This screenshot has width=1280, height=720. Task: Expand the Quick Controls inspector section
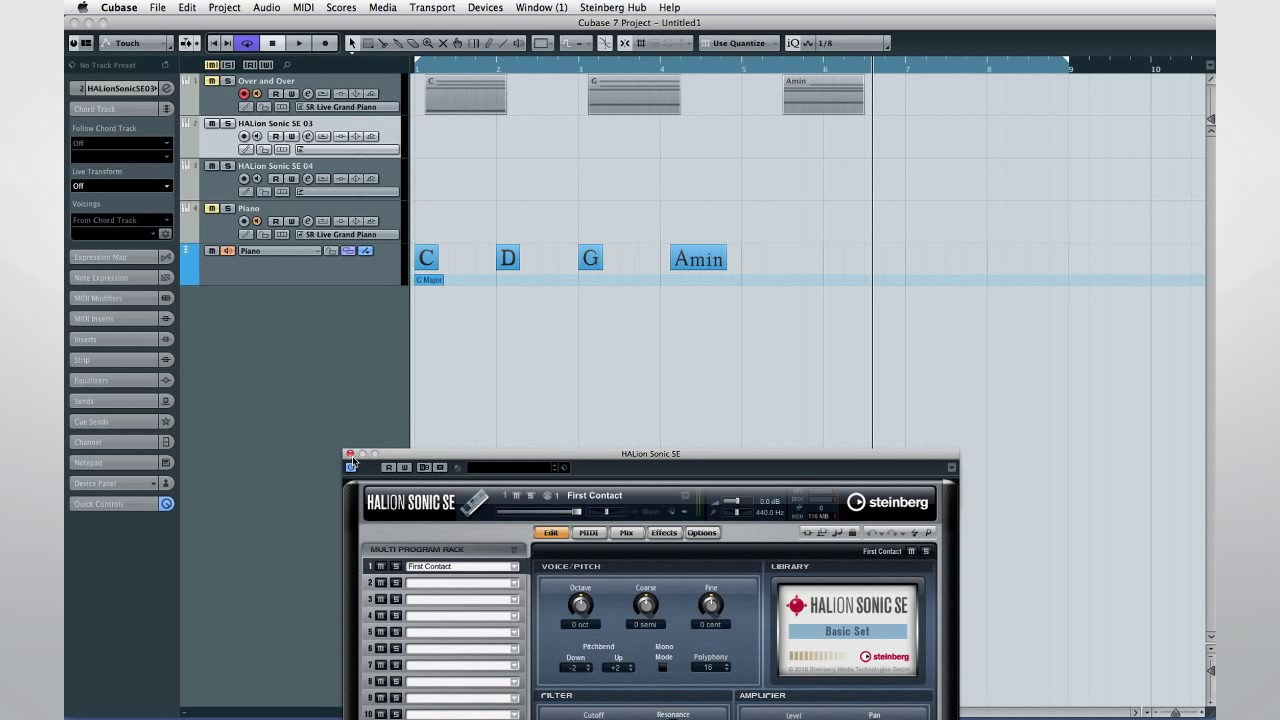coord(121,504)
